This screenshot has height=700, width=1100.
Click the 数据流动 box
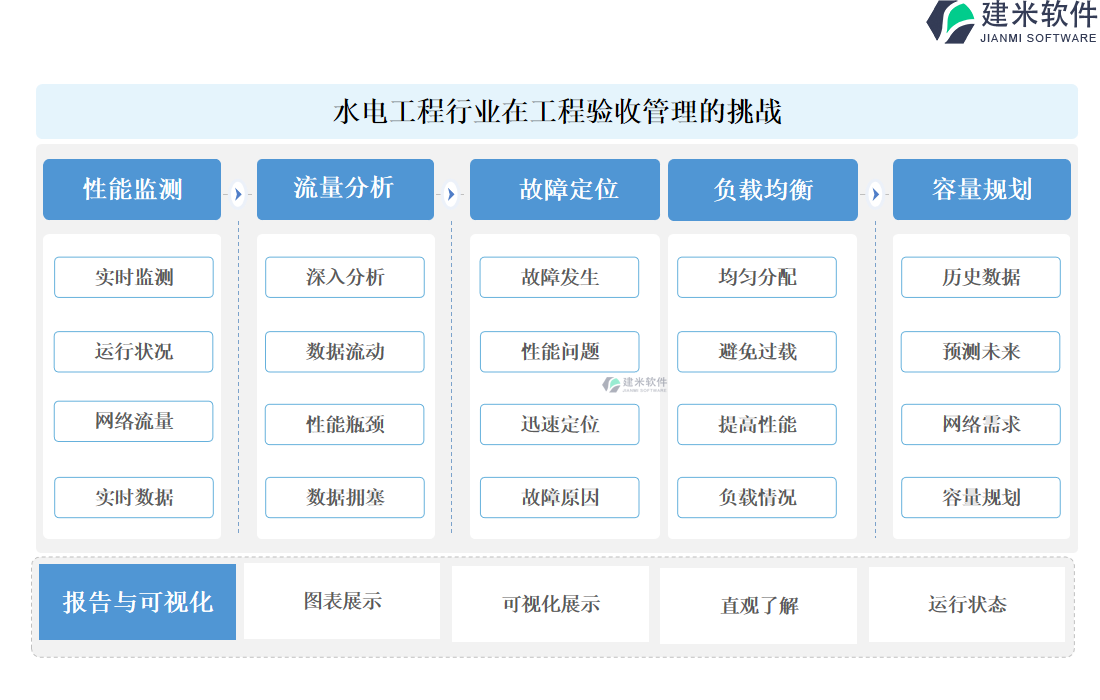point(345,351)
